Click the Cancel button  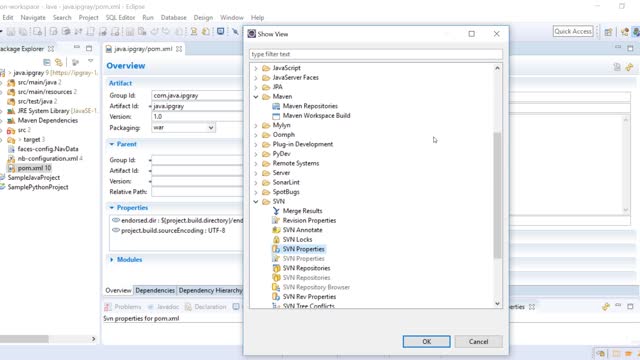coord(478,342)
